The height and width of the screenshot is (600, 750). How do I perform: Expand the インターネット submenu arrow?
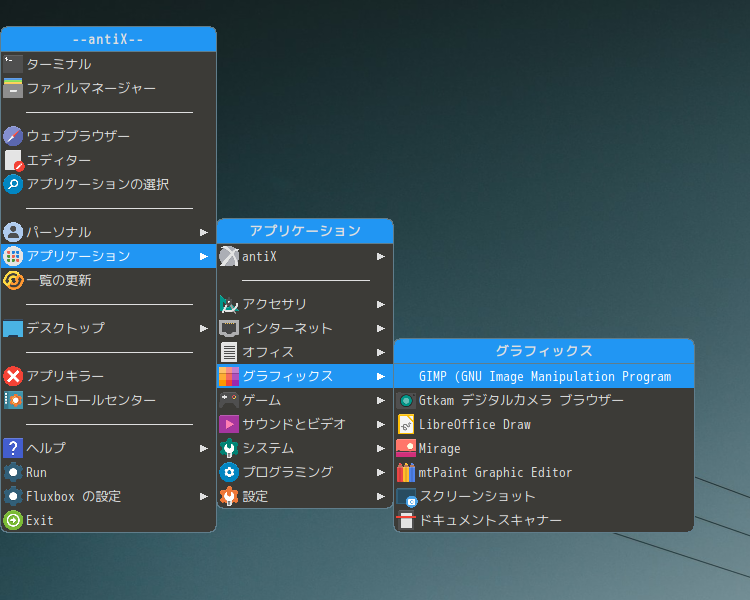pos(381,328)
